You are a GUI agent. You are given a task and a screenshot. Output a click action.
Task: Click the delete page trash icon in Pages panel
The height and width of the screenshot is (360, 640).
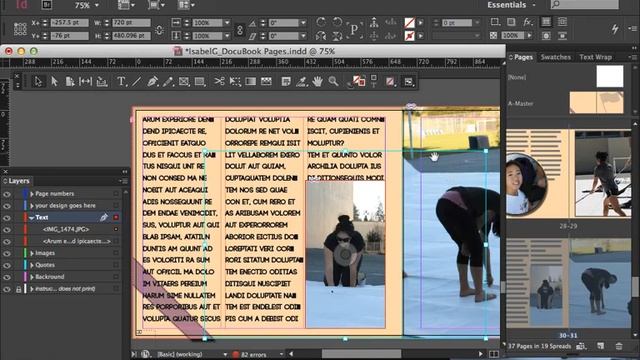[x=619, y=346]
